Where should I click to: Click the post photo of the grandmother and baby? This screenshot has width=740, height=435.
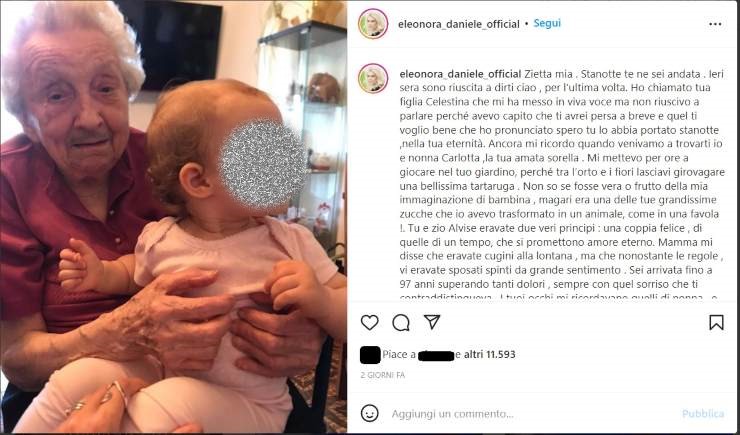[173, 217]
